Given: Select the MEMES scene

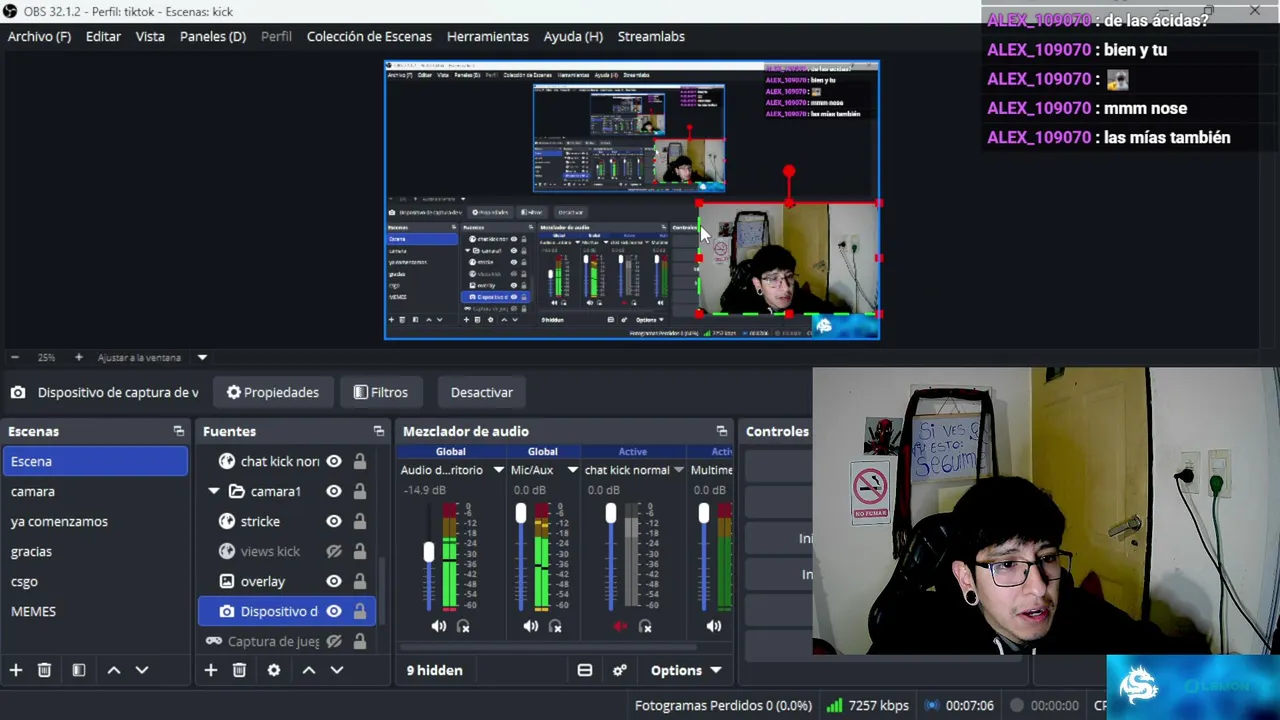Looking at the screenshot, I should (x=95, y=611).
